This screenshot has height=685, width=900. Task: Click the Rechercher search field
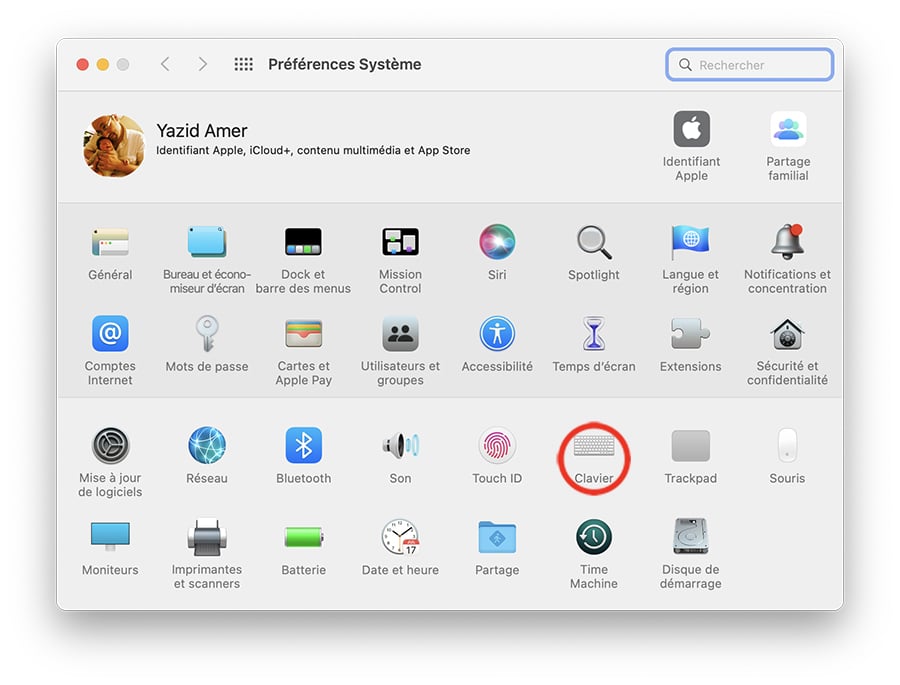click(x=750, y=65)
